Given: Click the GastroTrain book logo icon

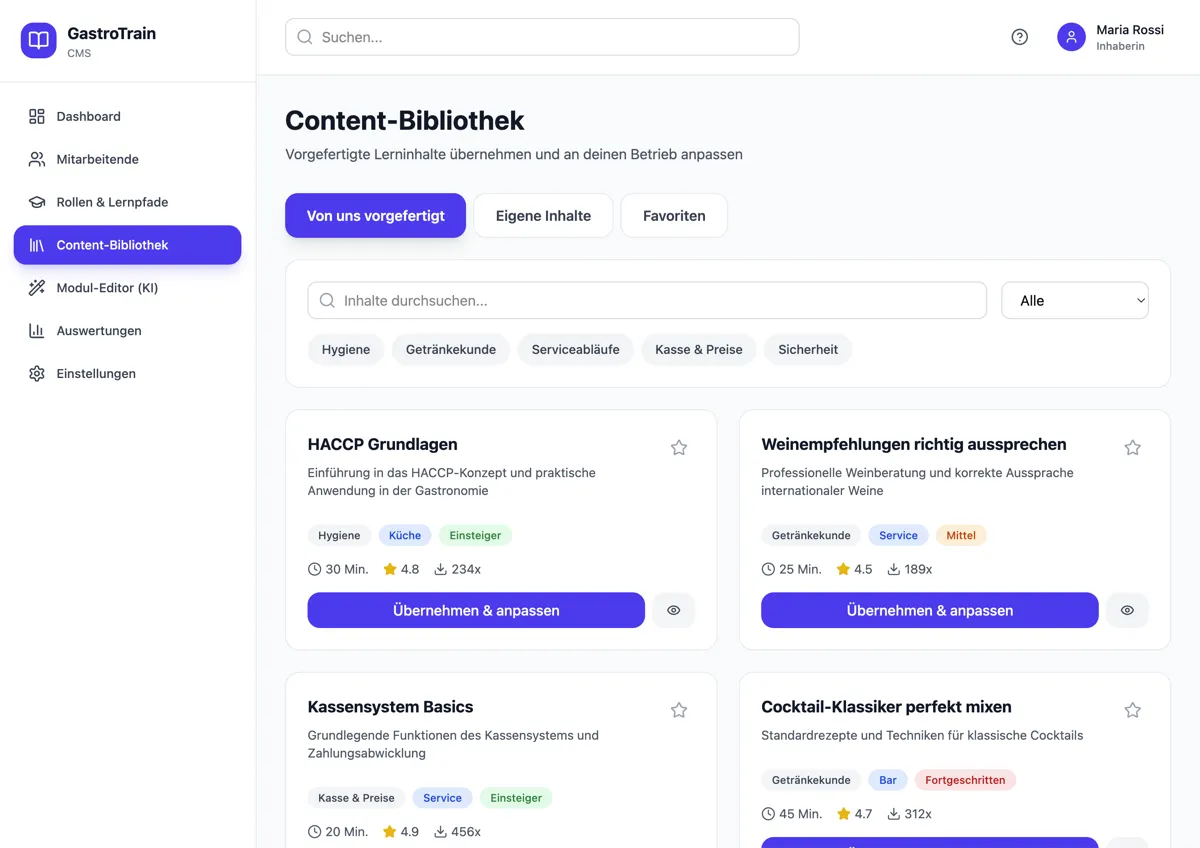Looking at the screenshot, I should pyautogui.click(x=39, y=40).
